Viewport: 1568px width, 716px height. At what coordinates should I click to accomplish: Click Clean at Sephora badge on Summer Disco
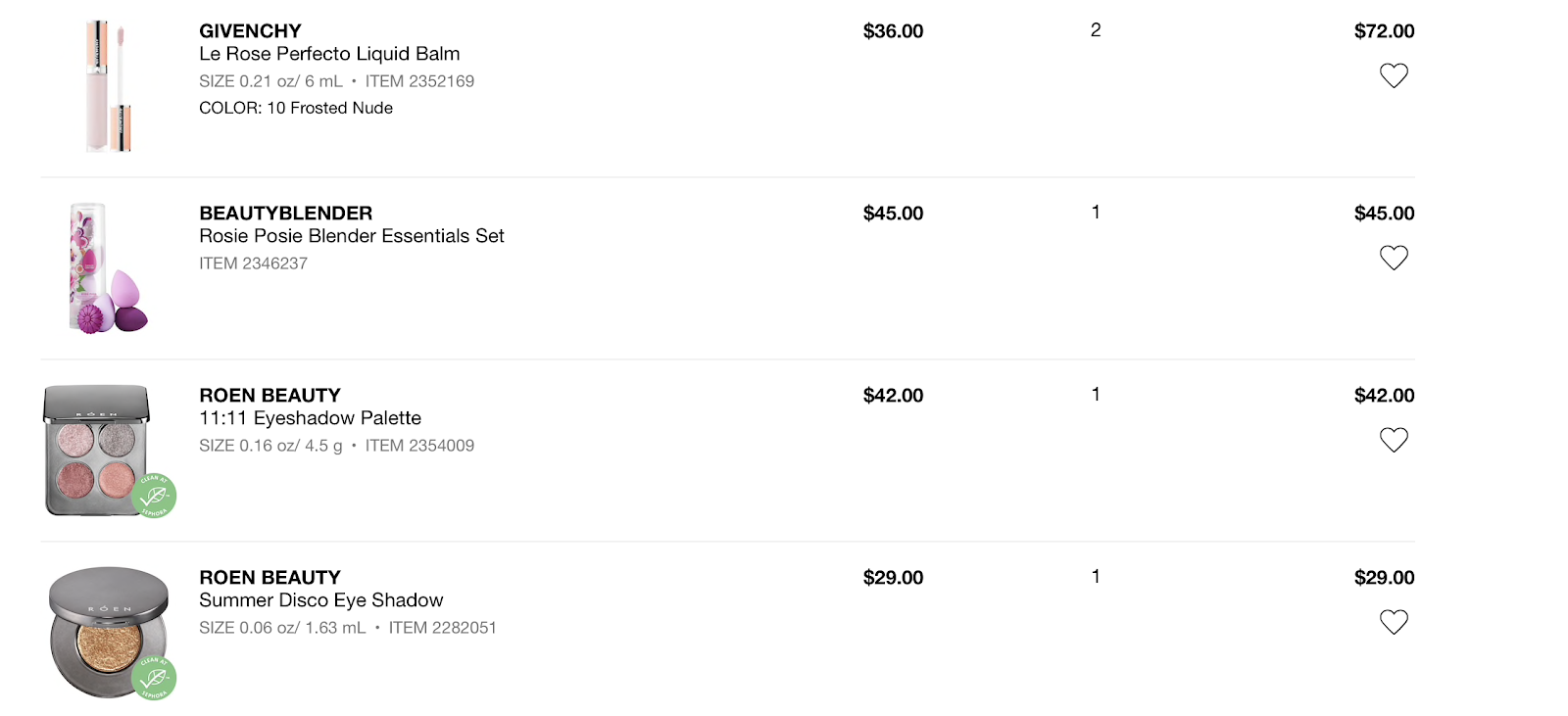coord(154,678)
